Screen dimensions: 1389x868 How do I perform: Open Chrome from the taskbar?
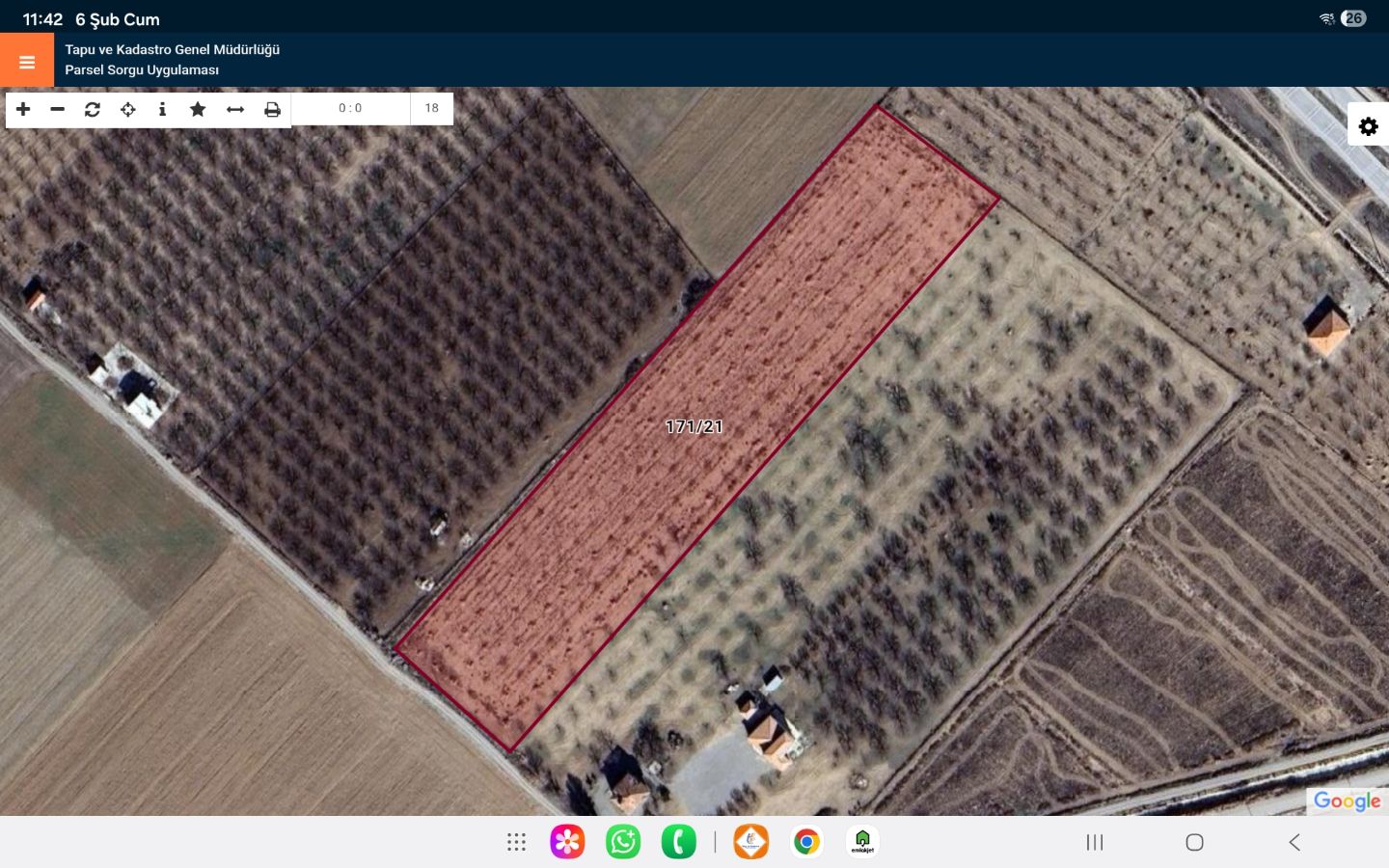[x=806, y=842]
